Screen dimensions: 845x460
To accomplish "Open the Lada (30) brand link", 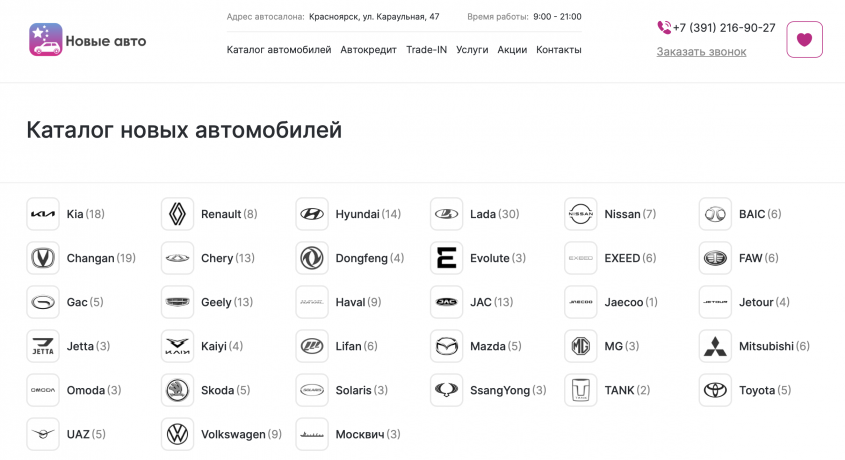I will click(494, 214).
